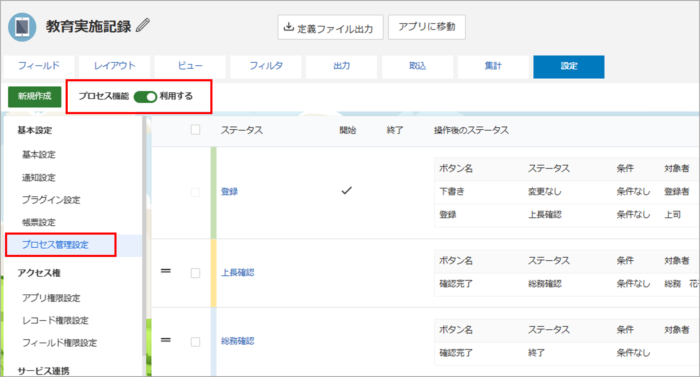
Task: Click the 操作後のステータス column header
Action: [x=471, y=130]
